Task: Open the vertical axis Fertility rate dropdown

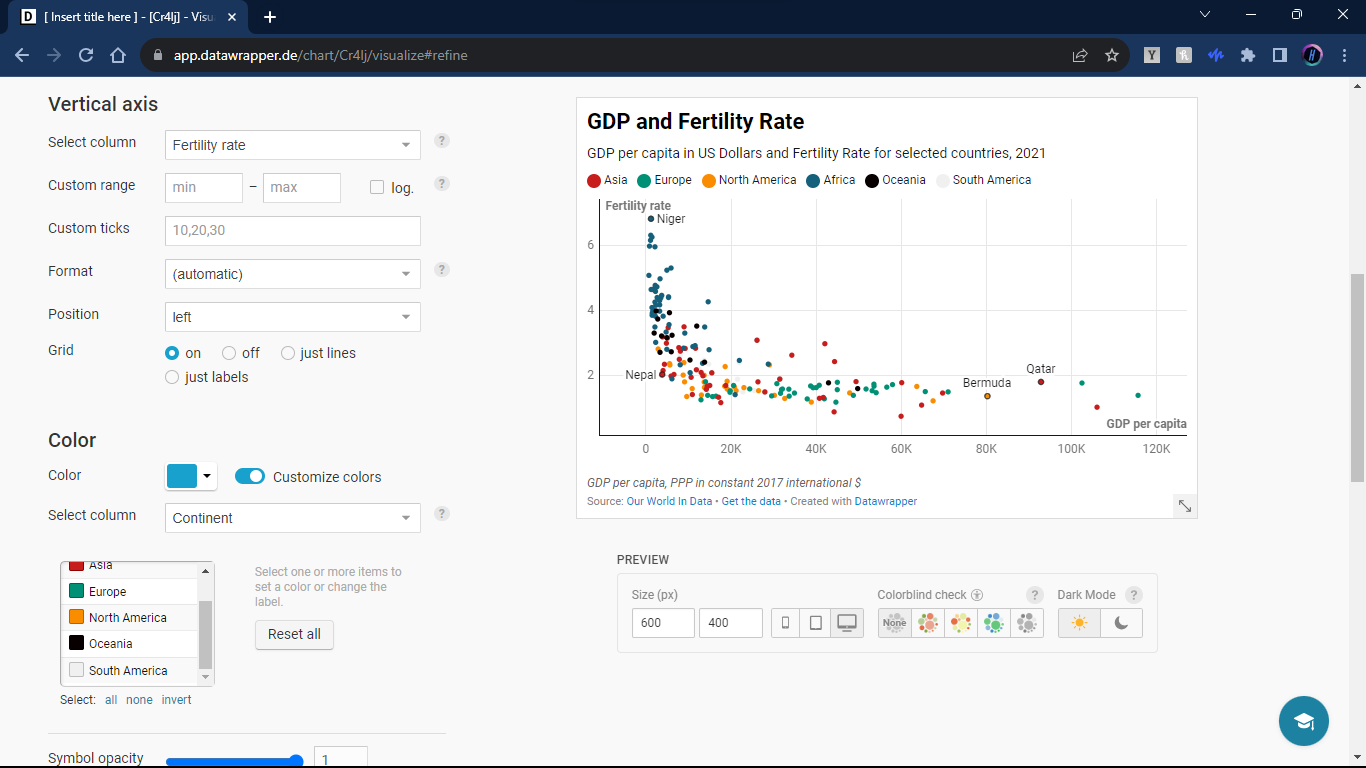Action: pyautogui.click(x=292, y=145)
